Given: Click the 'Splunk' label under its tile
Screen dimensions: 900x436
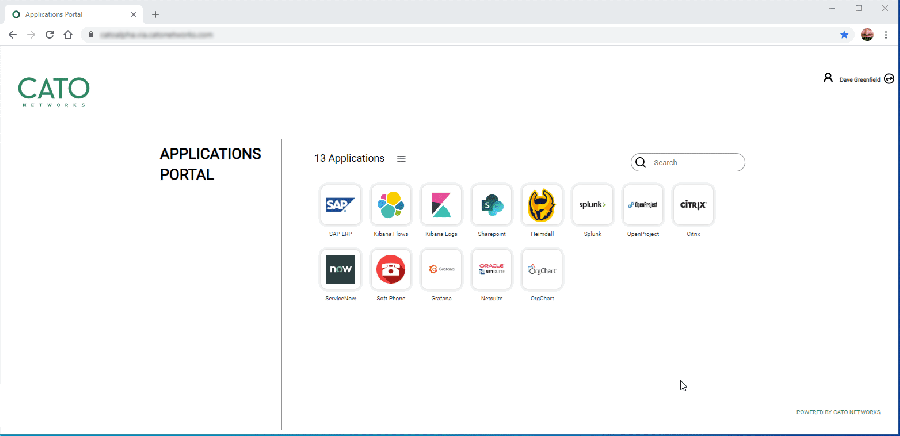Looking at the screenshot, I should point(592,234).
